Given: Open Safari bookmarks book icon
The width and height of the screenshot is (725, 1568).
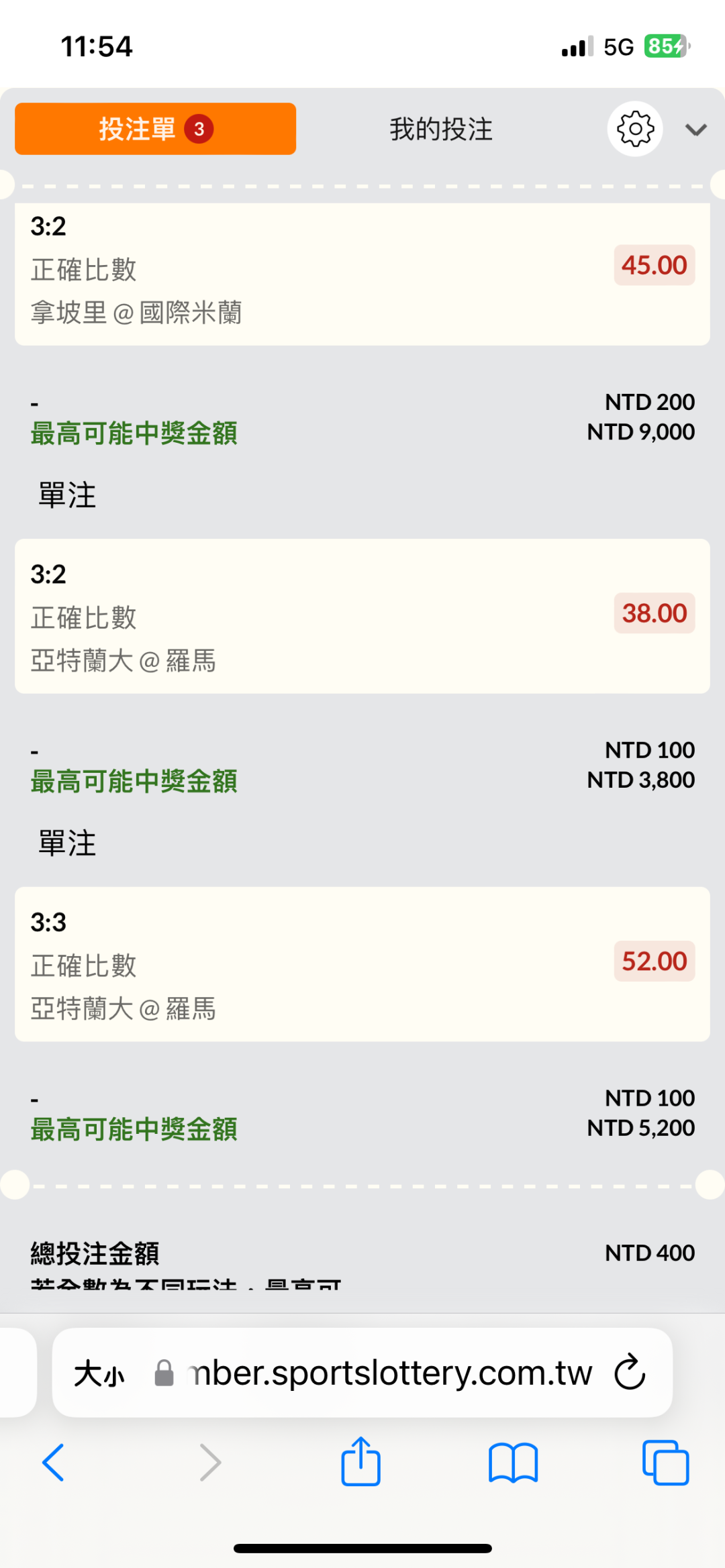Looking at the screenshot, I should (x=514, y=1463).
